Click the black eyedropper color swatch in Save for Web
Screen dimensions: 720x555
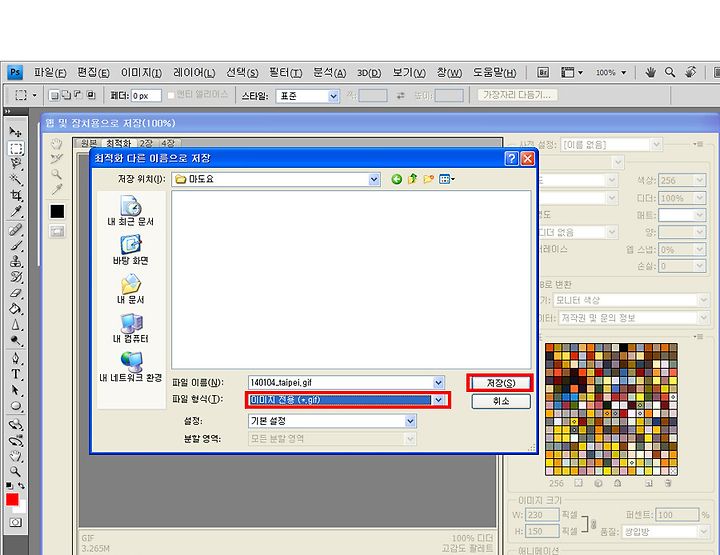point(57,212)
